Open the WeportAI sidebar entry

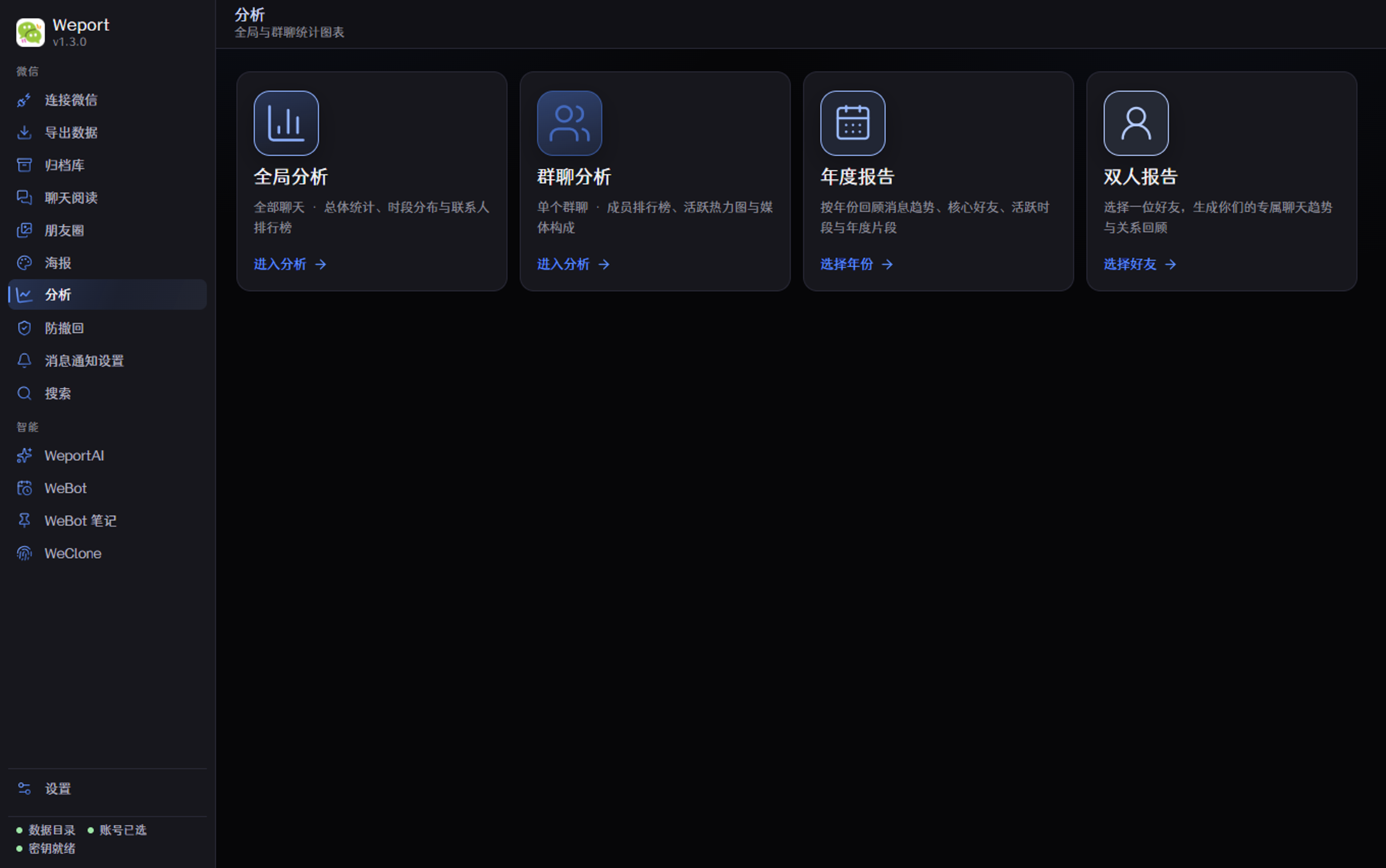pos(108,456)
